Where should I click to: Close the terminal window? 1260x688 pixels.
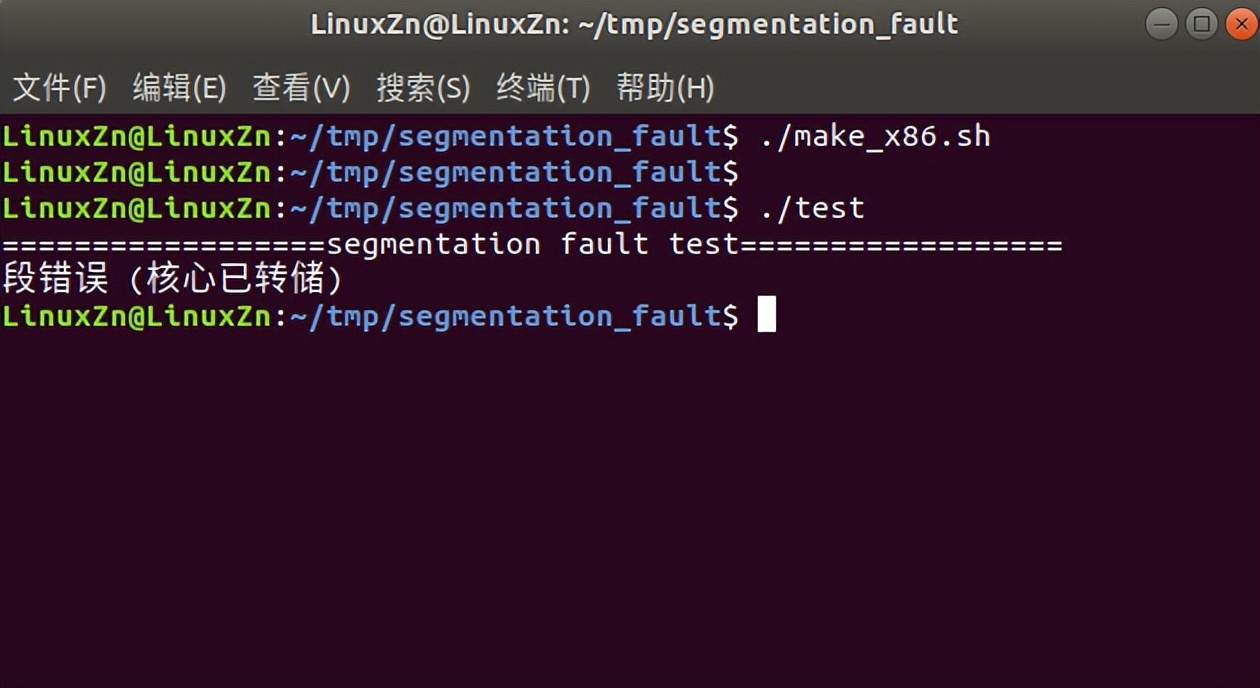[1241, 24]
